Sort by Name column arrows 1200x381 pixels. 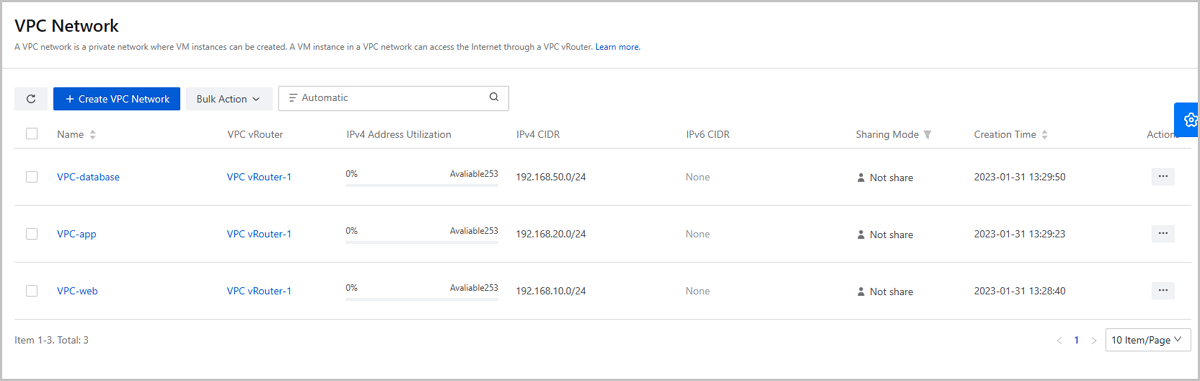pos(93,135)
